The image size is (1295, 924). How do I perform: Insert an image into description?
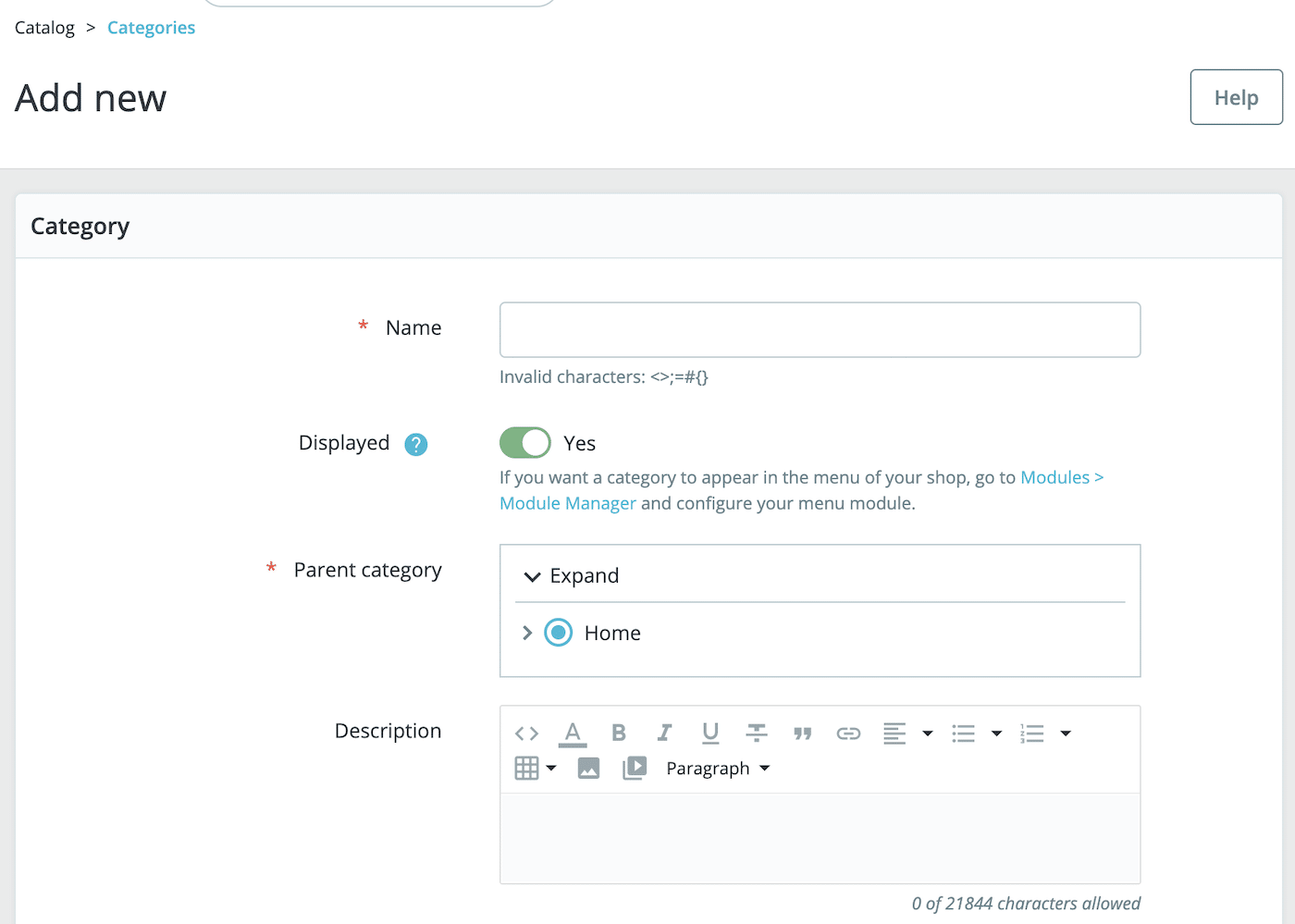[588, 769]
